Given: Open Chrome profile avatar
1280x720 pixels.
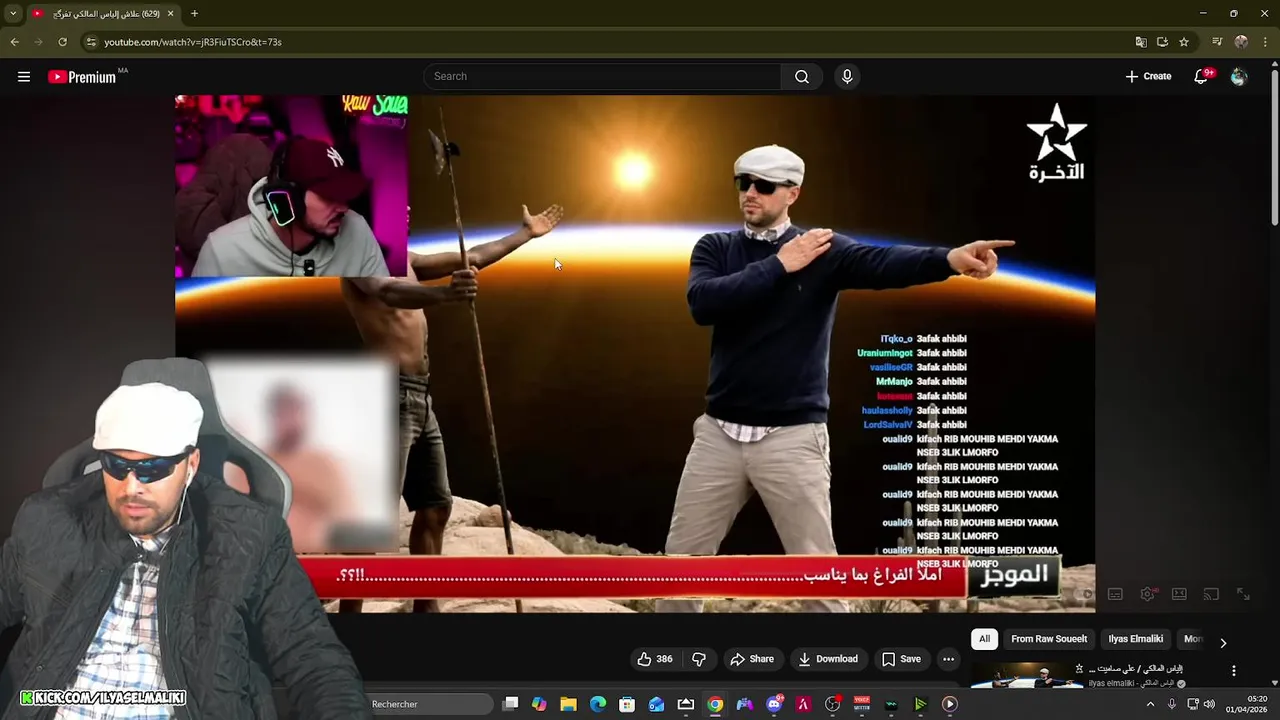Looking at the screenshot, I should click(x=1241, y=42).
